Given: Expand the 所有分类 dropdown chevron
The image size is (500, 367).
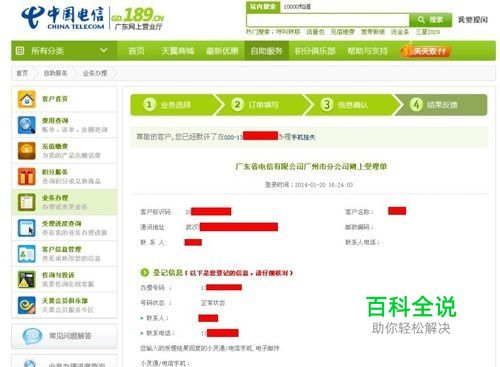Looking at the screenshot, I should (x=104, y=50).
